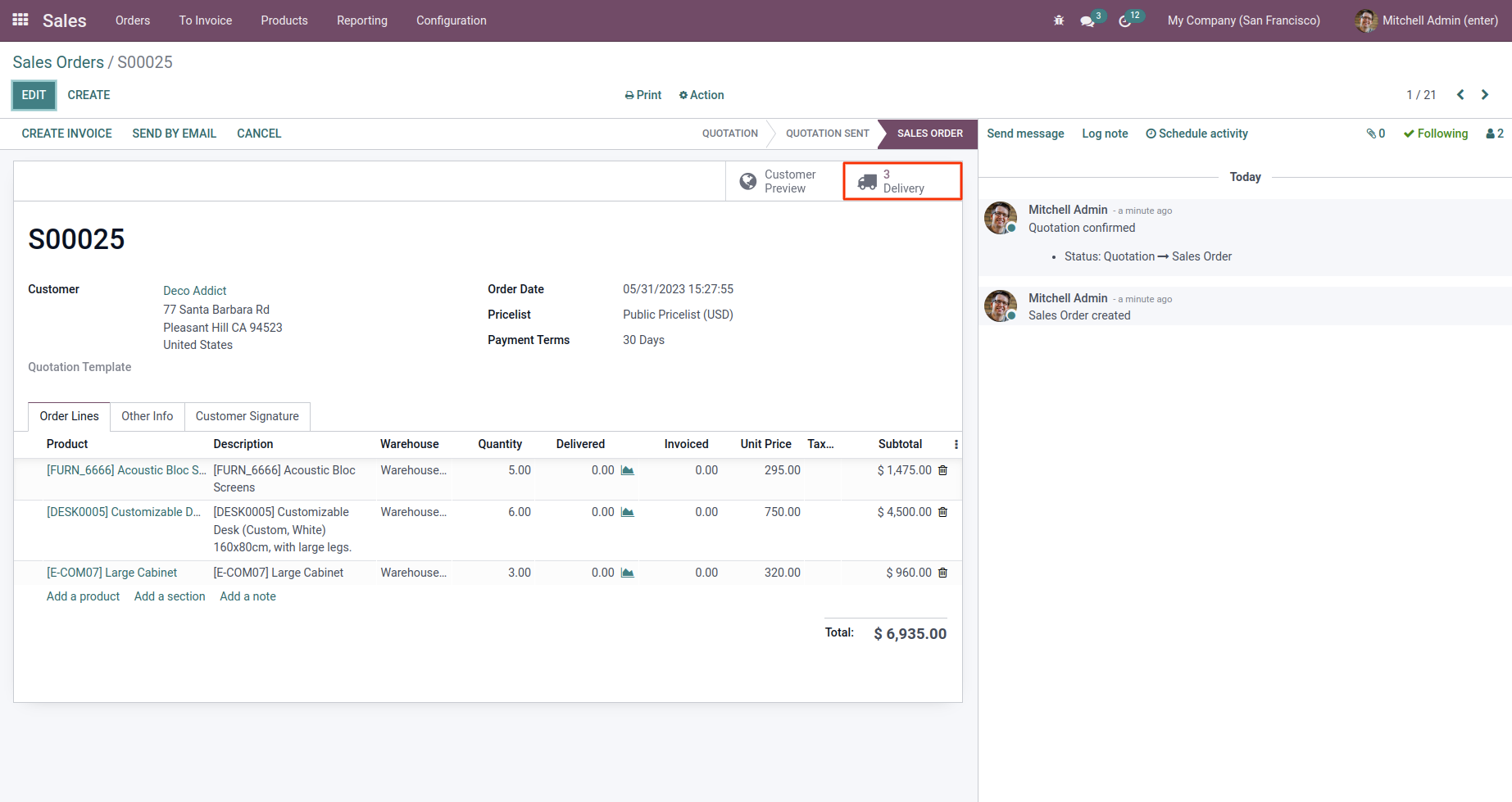Delete the Large Cabinet line with trash icon

click(x=942, y=573)
